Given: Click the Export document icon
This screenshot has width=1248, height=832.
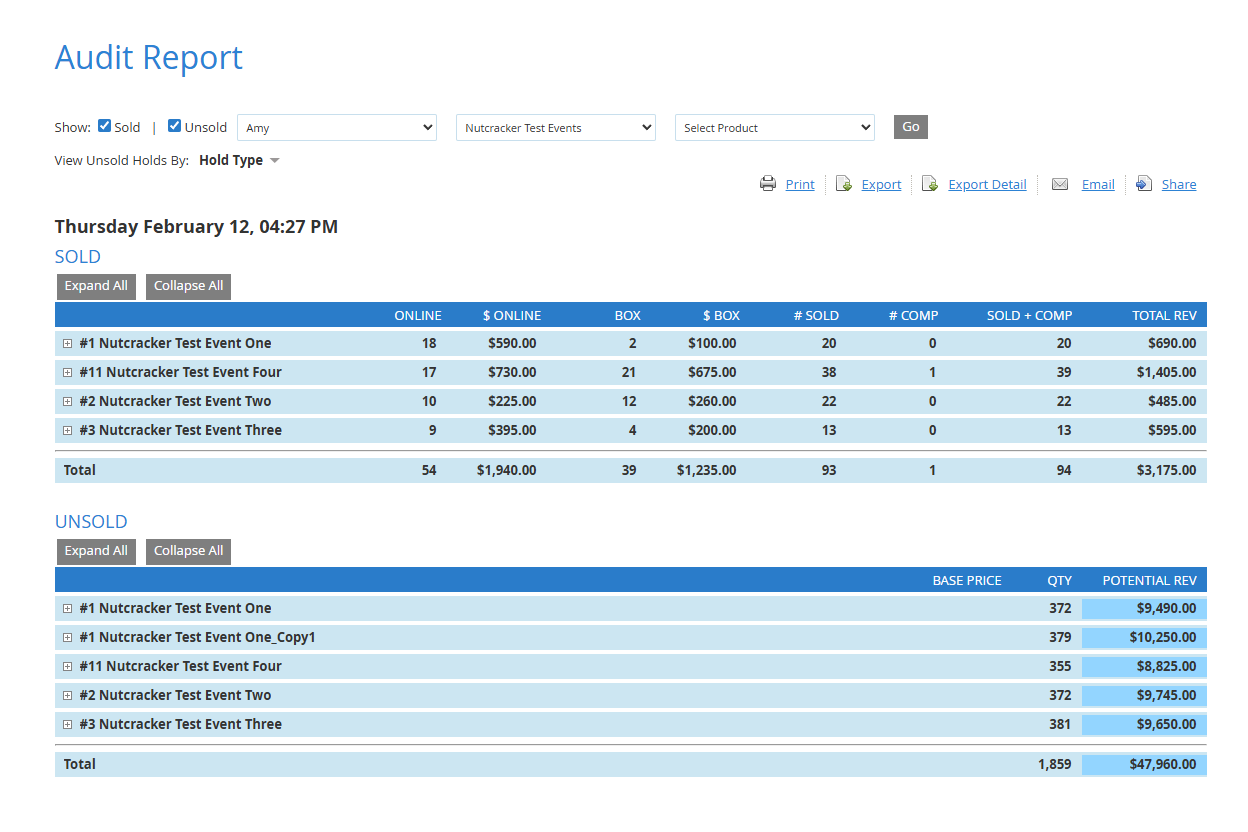Looking at the screenshot, I should (844, 184).
